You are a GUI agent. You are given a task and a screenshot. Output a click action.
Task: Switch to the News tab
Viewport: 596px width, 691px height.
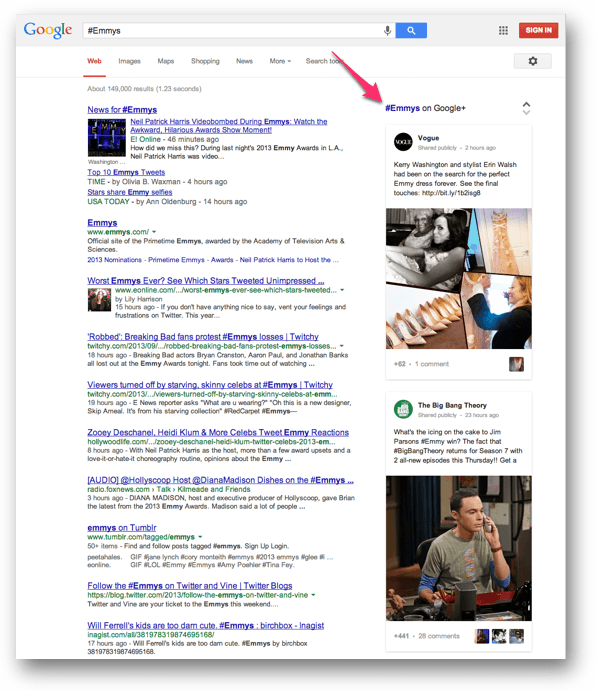point(244,61)
